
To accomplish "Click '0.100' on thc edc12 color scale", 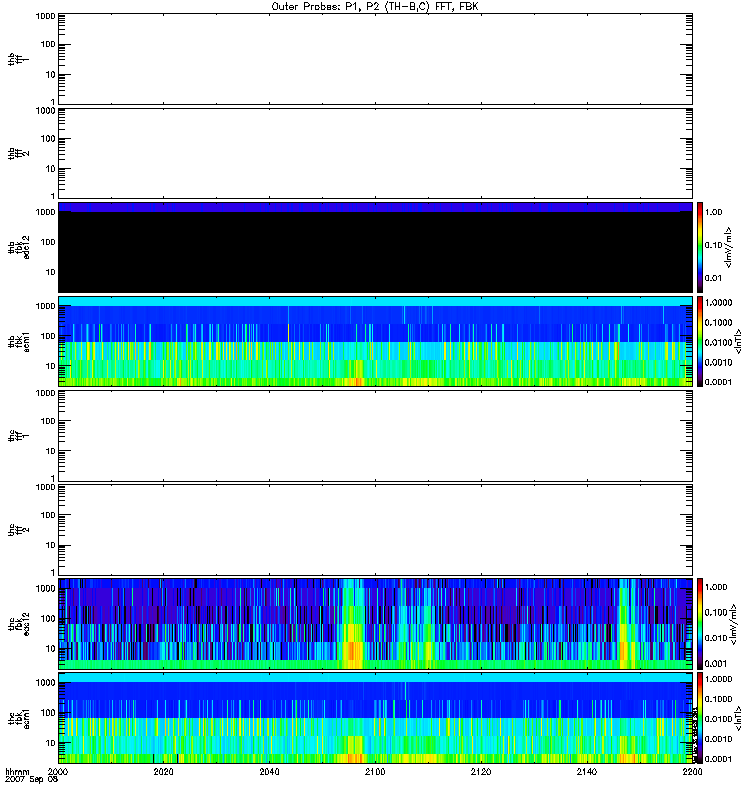I will tap(716, 613).
